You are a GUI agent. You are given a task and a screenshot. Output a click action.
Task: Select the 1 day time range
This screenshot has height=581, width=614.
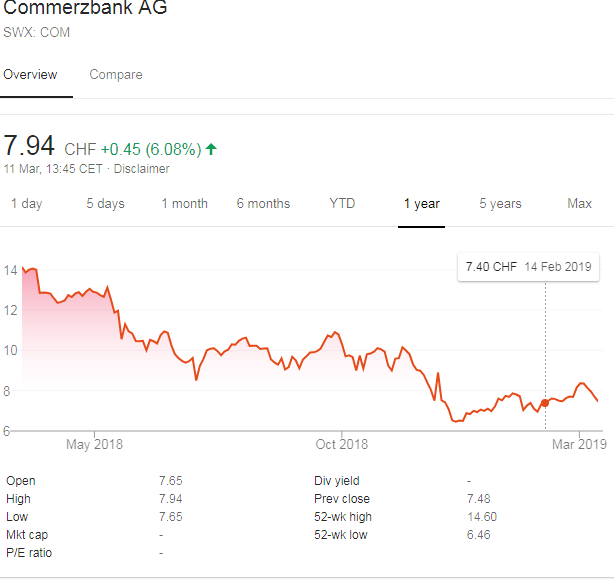[26, 204]
